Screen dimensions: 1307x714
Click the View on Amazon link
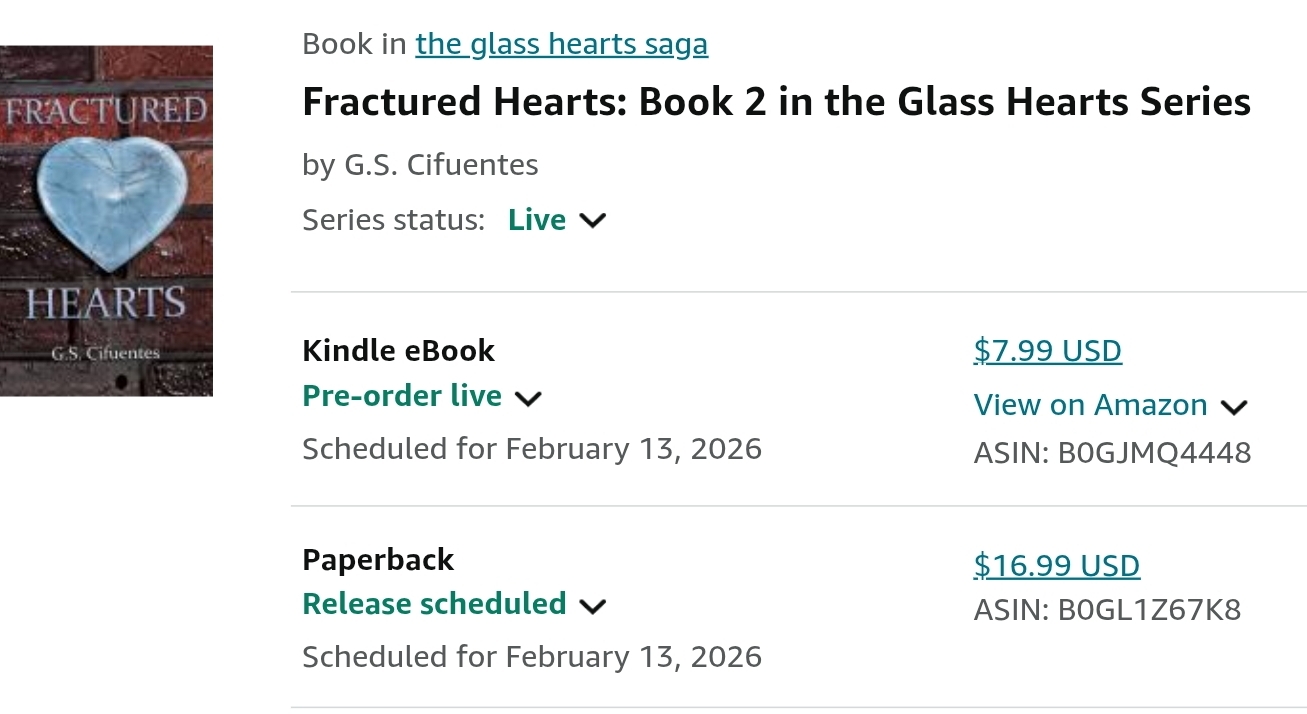[1090, 405]
